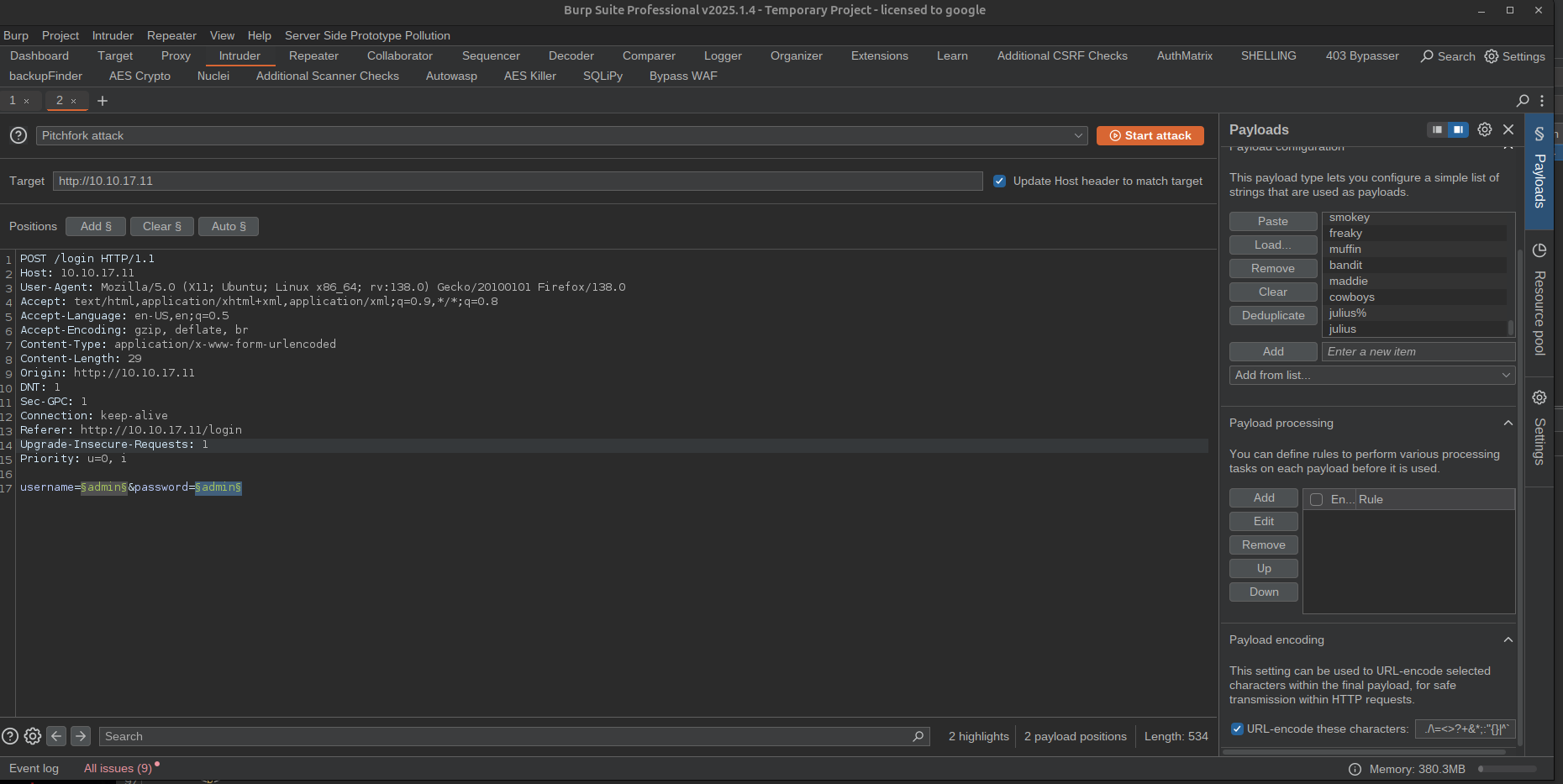
Task: Click Paste in payload configuration
Action: coord(1273,221)
